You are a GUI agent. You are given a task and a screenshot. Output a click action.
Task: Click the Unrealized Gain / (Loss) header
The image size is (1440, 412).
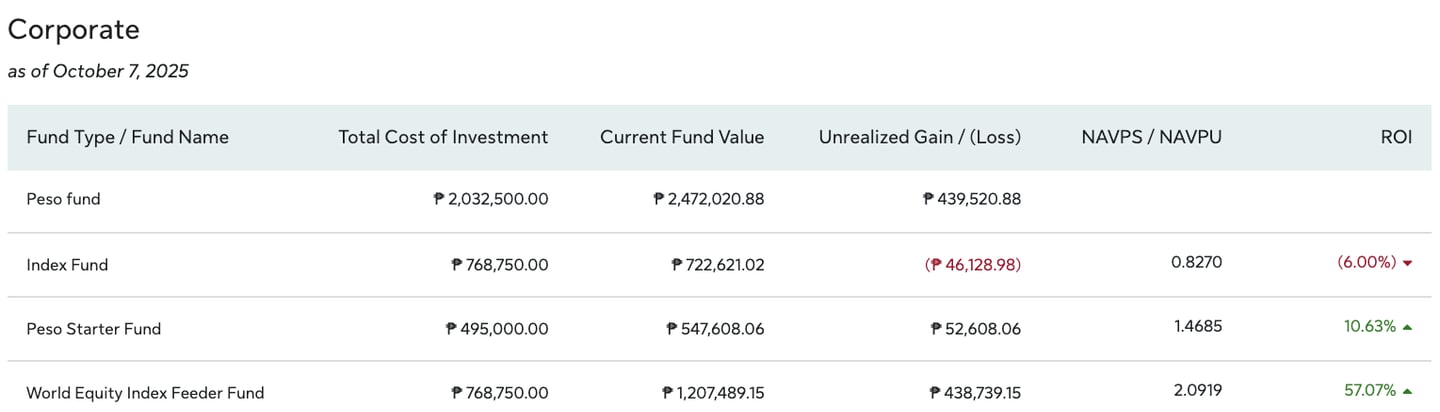pyautogui.click(x=919, y=137)
